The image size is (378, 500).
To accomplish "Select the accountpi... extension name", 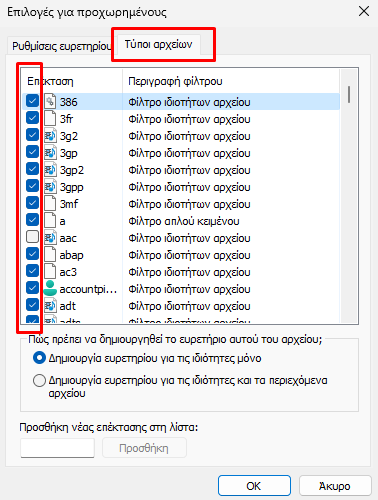I will (x=88, y=289).
